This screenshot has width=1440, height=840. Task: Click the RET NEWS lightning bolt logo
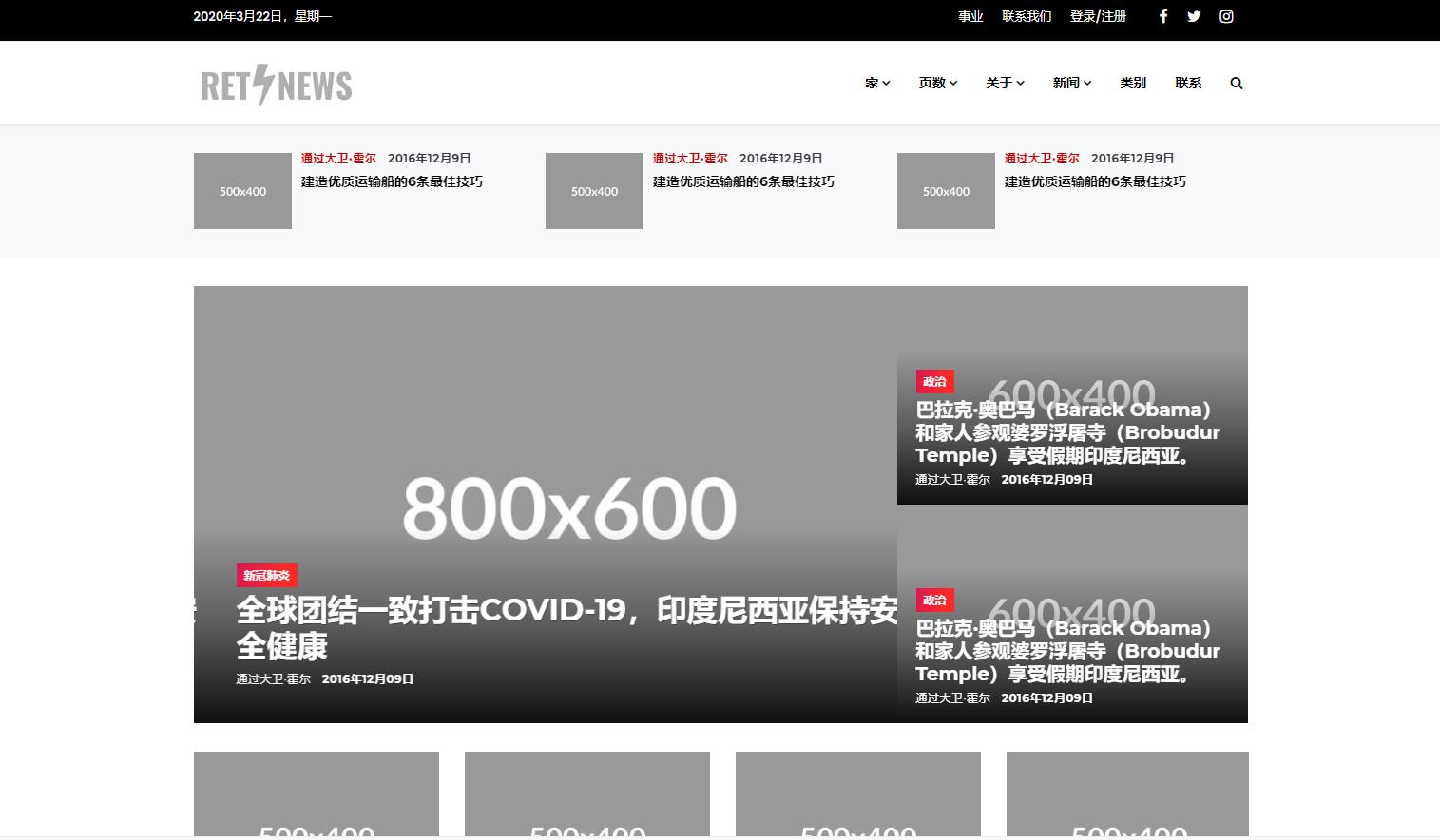pos(275,85)
